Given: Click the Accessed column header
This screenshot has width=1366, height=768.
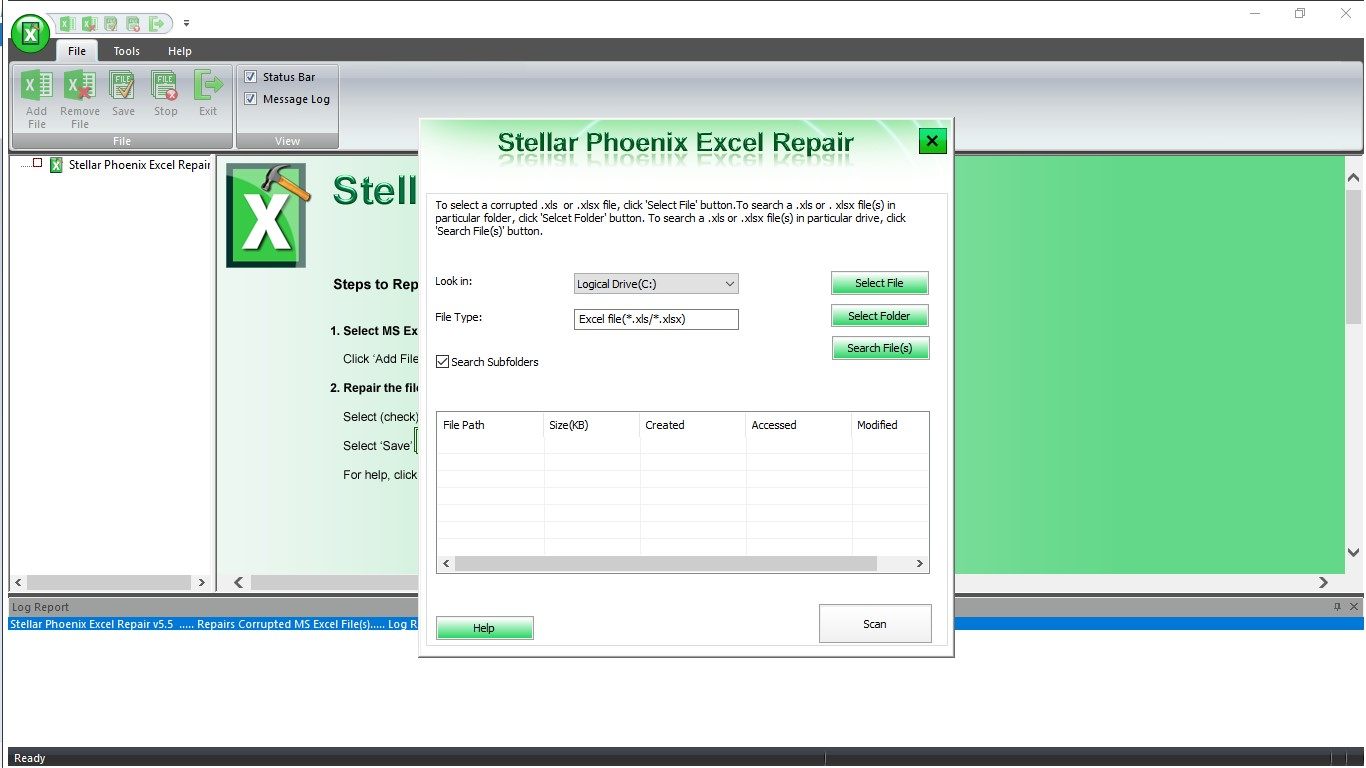Looking at the screenshot, I should [x=799, y=425].
